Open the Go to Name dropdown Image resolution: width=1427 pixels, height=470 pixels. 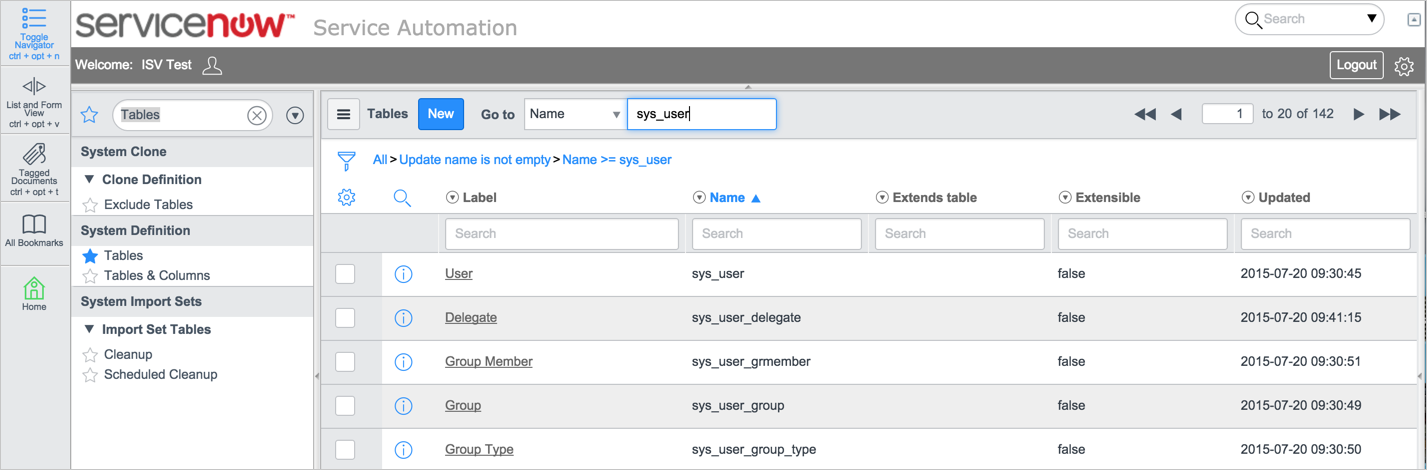click(x=574, y=114)
